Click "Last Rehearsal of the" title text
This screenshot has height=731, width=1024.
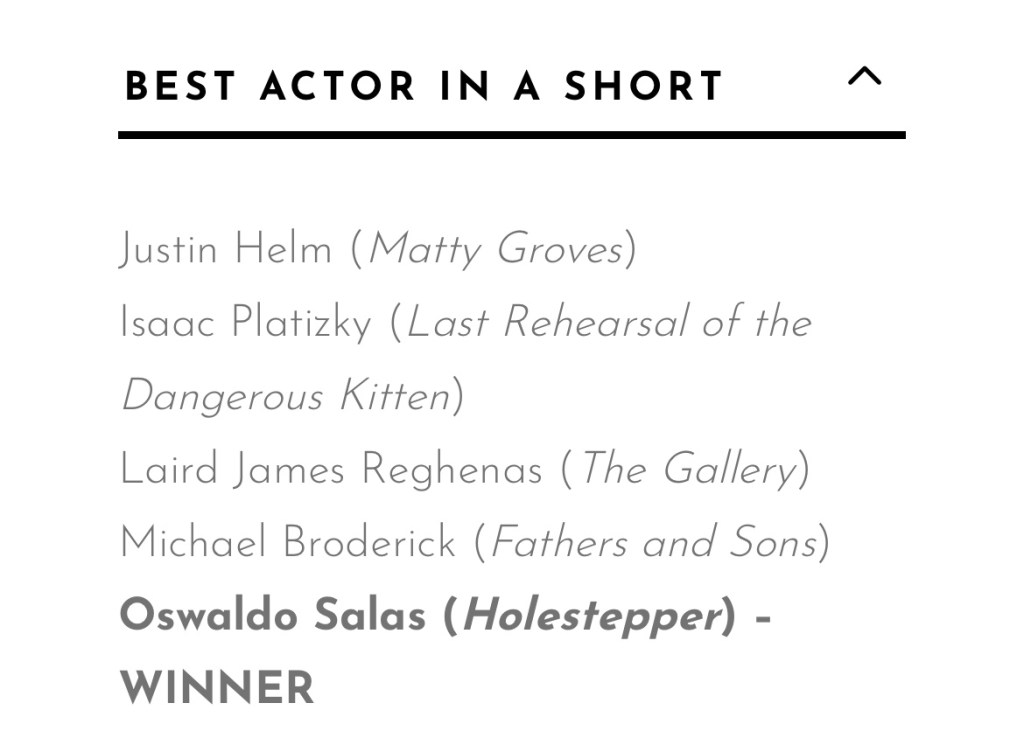tap(609, 322)
